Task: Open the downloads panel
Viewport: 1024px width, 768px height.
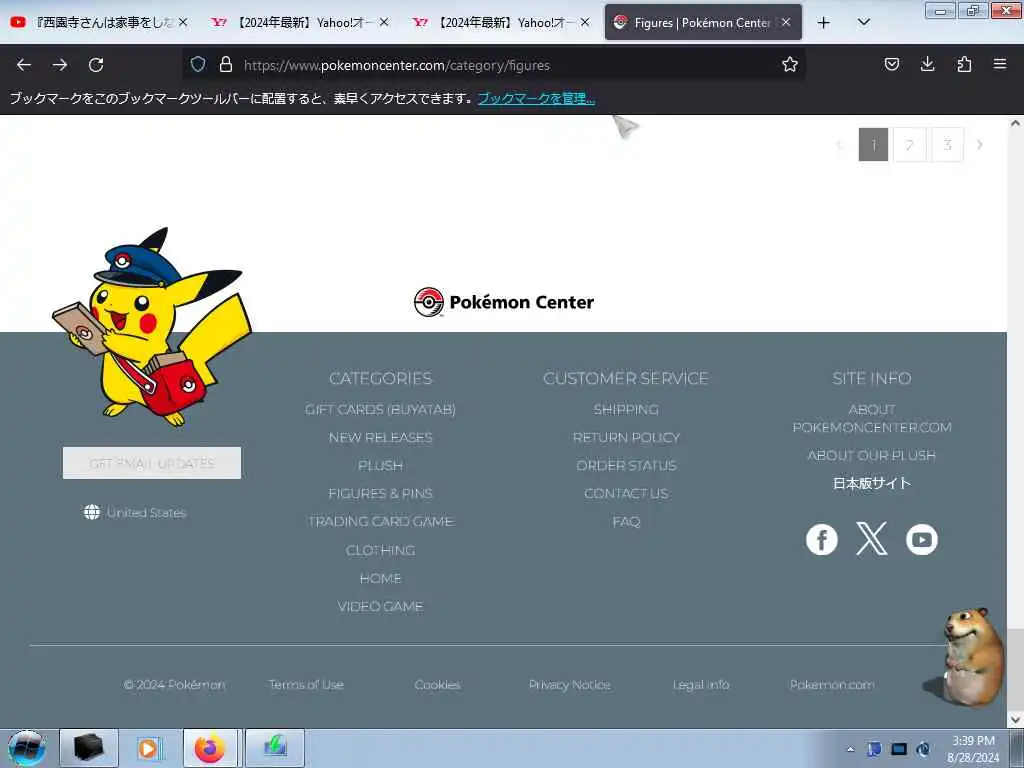Action: click(927, 64)
